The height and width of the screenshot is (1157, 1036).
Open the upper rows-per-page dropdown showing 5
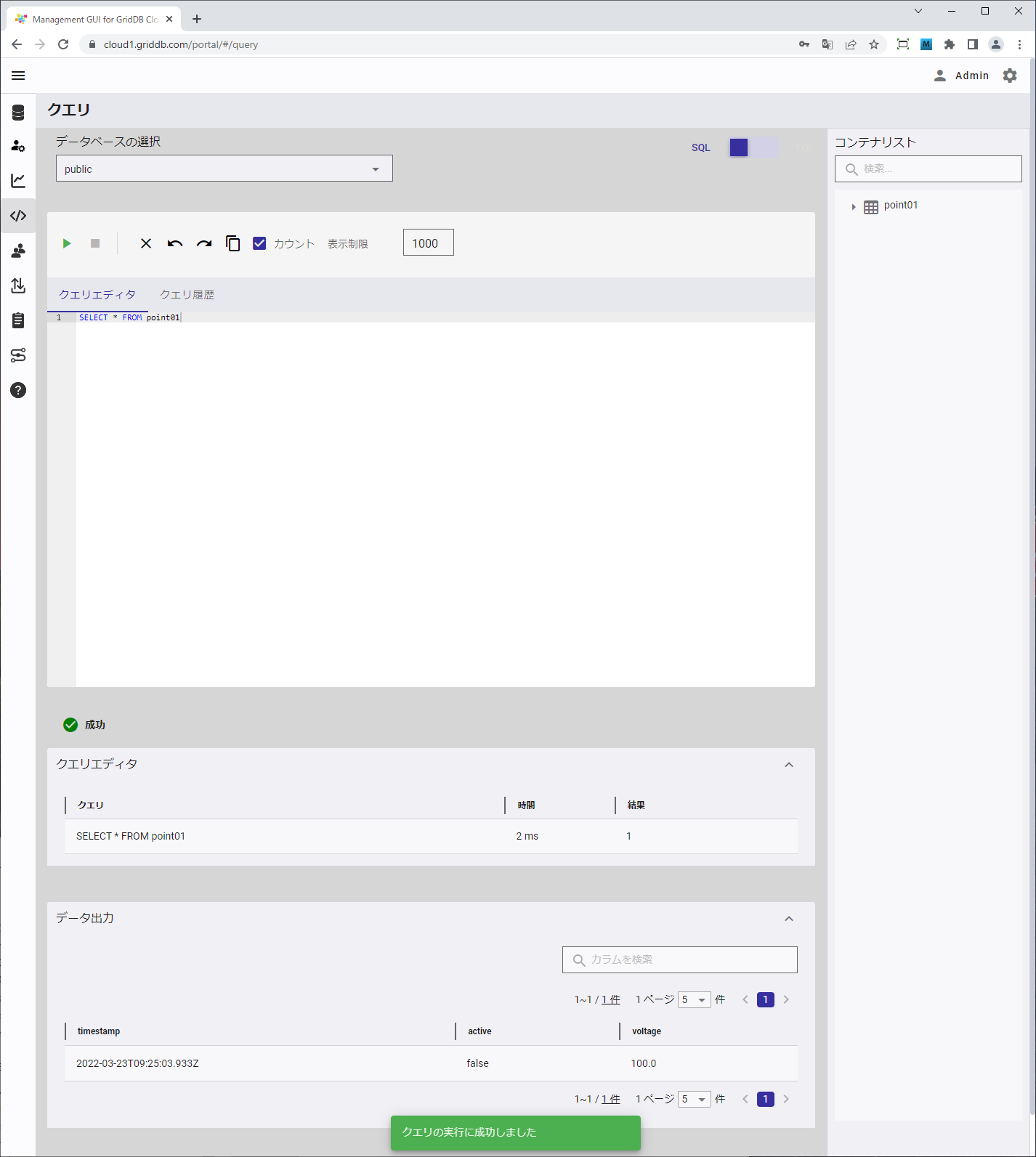pos(694,999)
